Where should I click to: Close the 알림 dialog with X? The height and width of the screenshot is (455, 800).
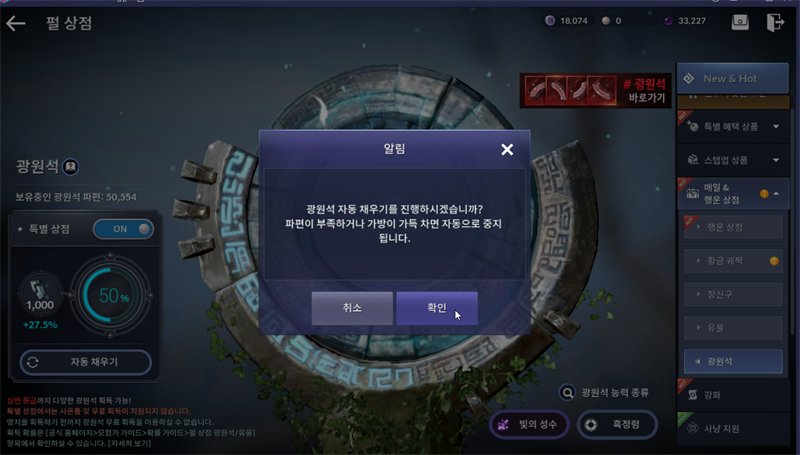point(507,149)
